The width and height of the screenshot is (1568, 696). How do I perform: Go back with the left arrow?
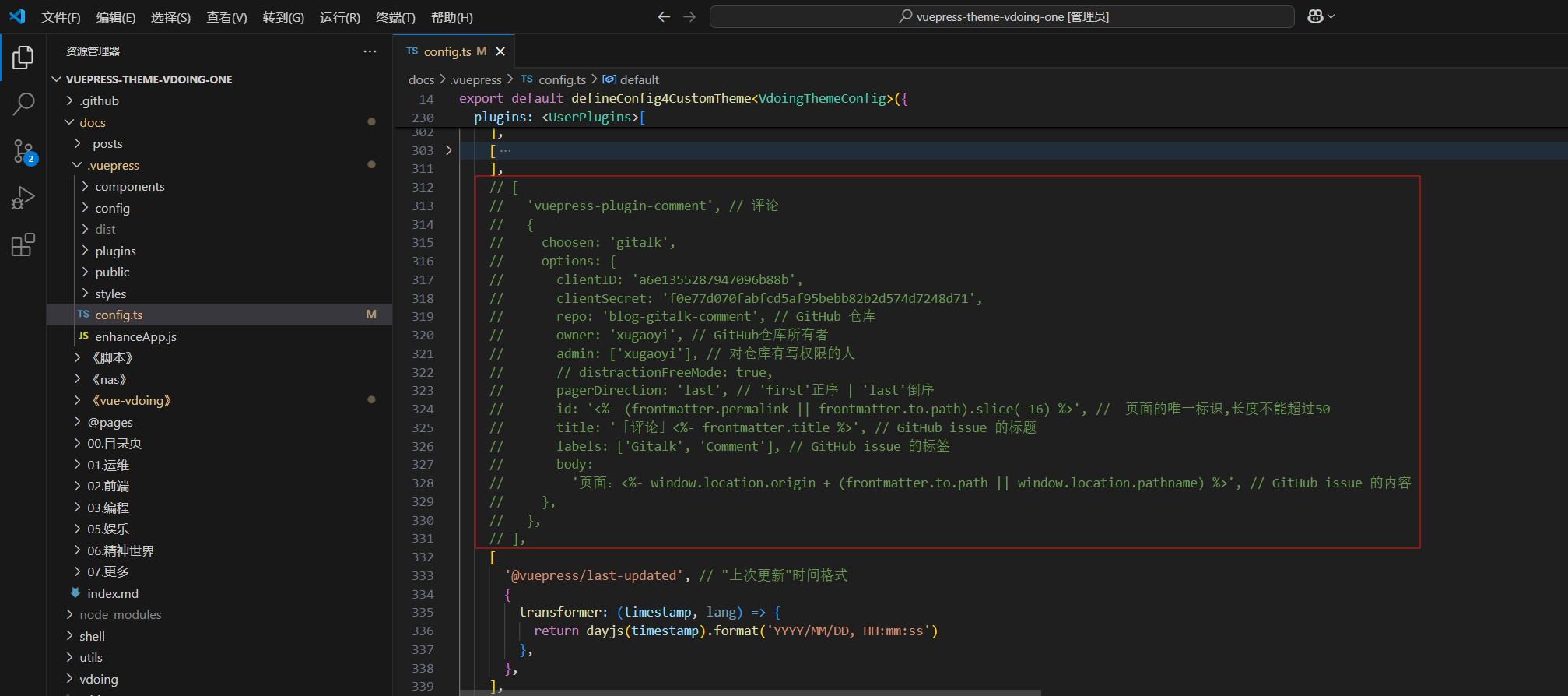tap(664, 16)
